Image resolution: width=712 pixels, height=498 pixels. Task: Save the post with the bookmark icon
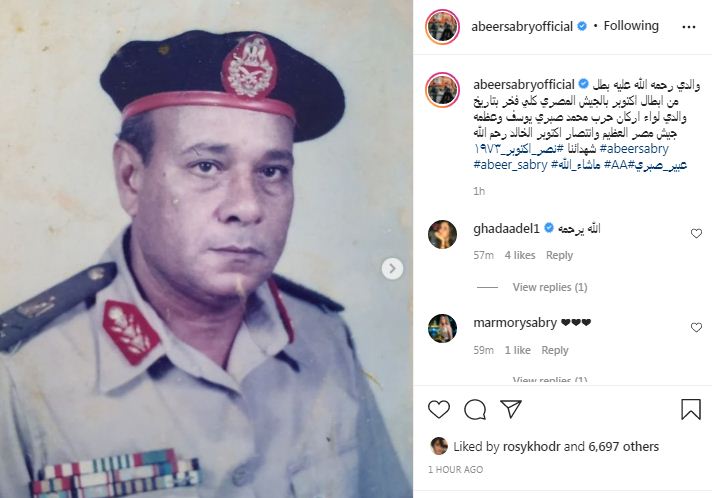(x=691, y=409)
